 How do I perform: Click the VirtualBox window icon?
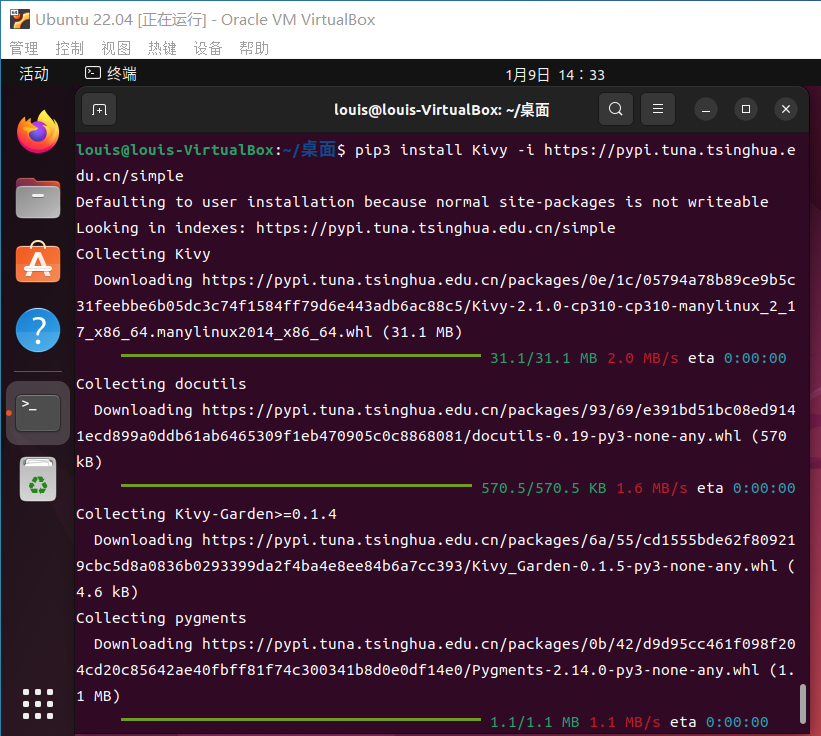(x=19, y=19)
